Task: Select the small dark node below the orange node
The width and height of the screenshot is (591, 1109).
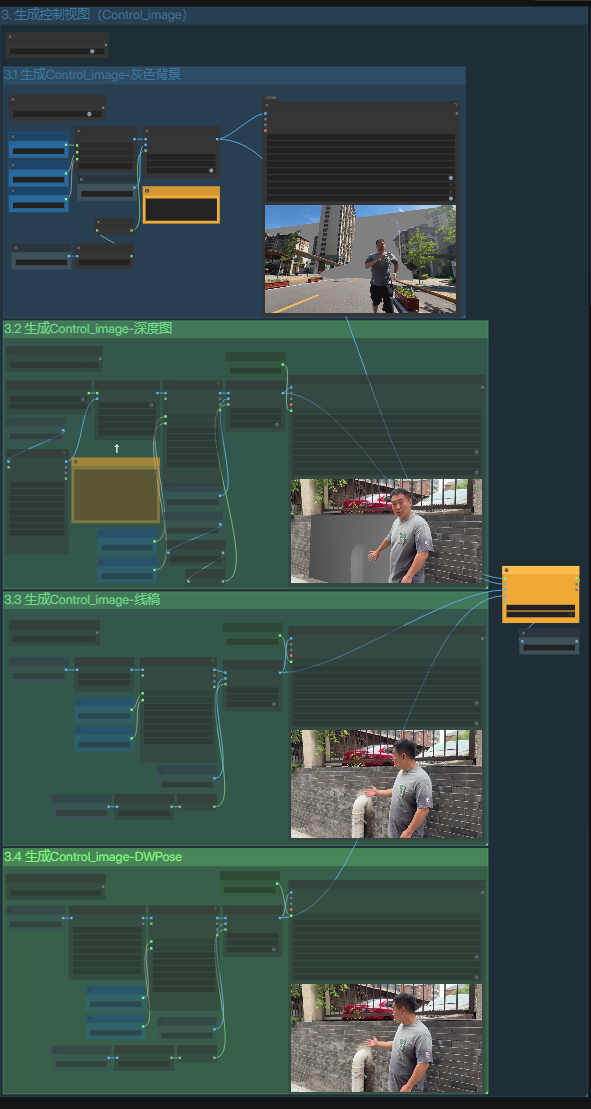Action: click(549, 642)
